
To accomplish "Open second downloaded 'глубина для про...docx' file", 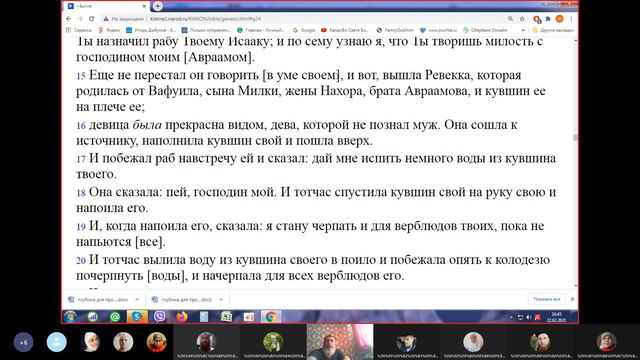I will [182, 300].
